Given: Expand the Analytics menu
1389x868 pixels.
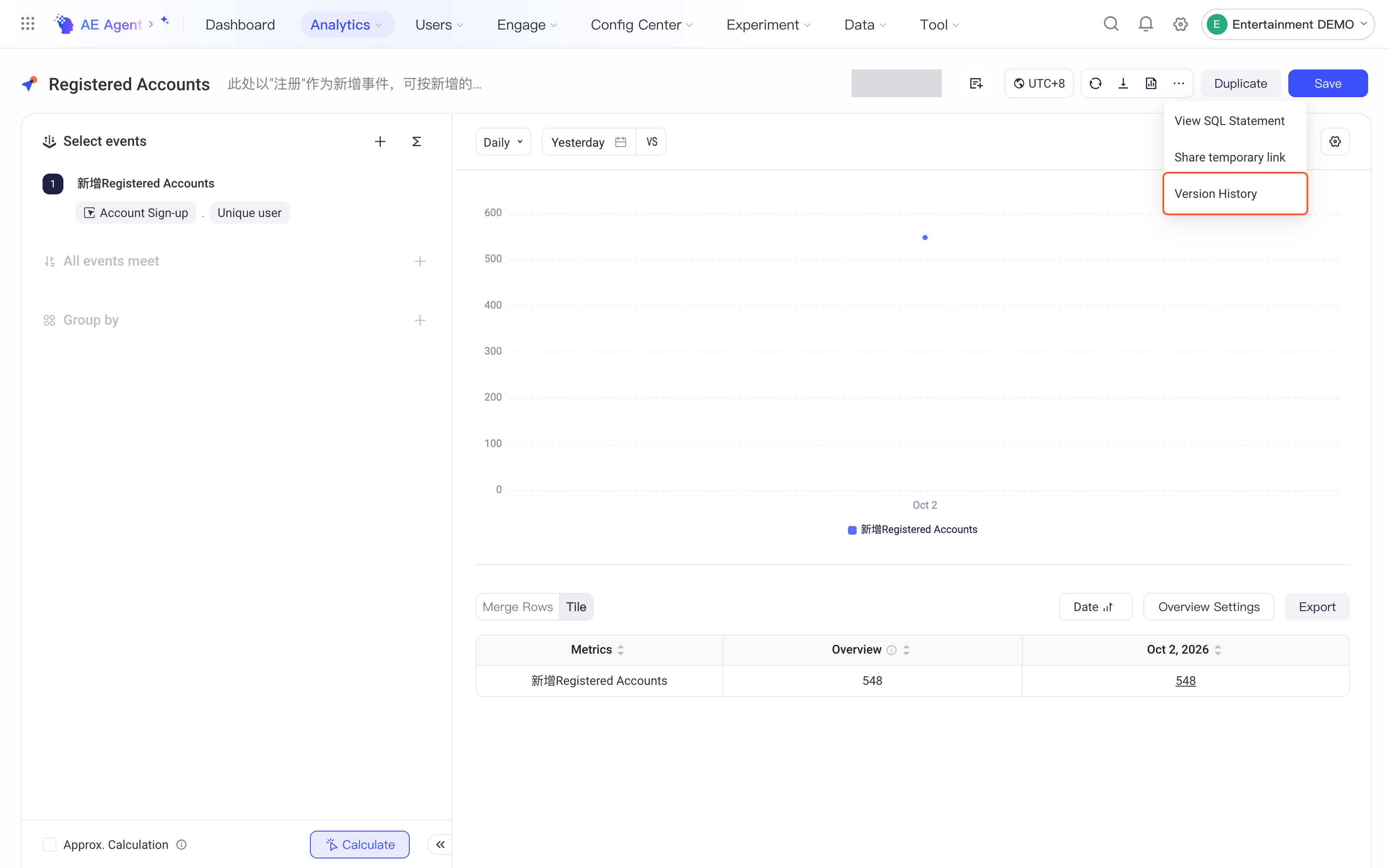Looking at the screenshot, I should tap(347, 24).
